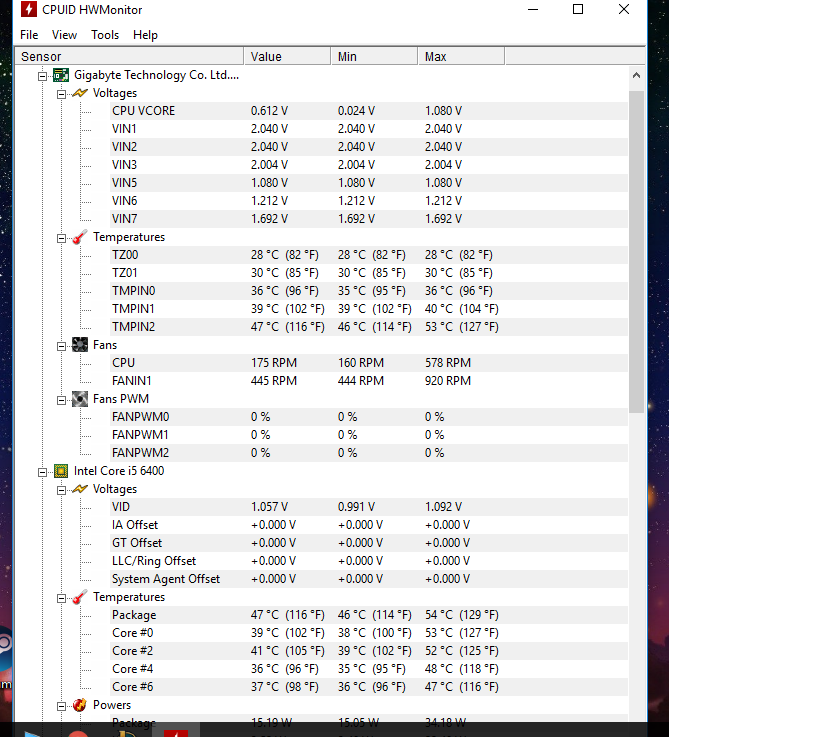Select the CPU fan row
819x737 pixels.
click(x=368, y=363)
